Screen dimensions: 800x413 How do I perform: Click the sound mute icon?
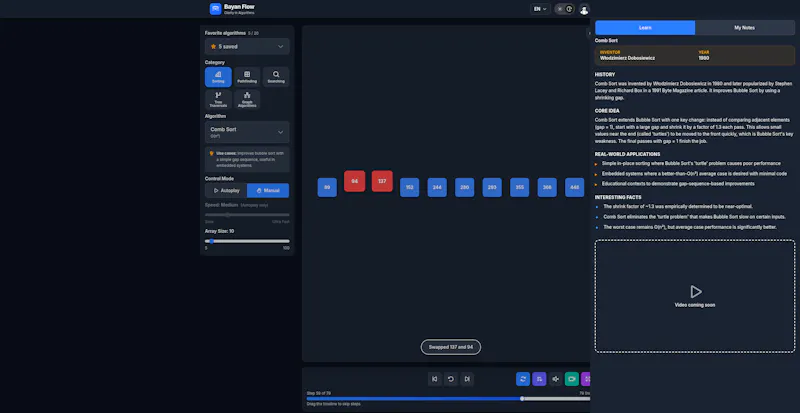556,379
